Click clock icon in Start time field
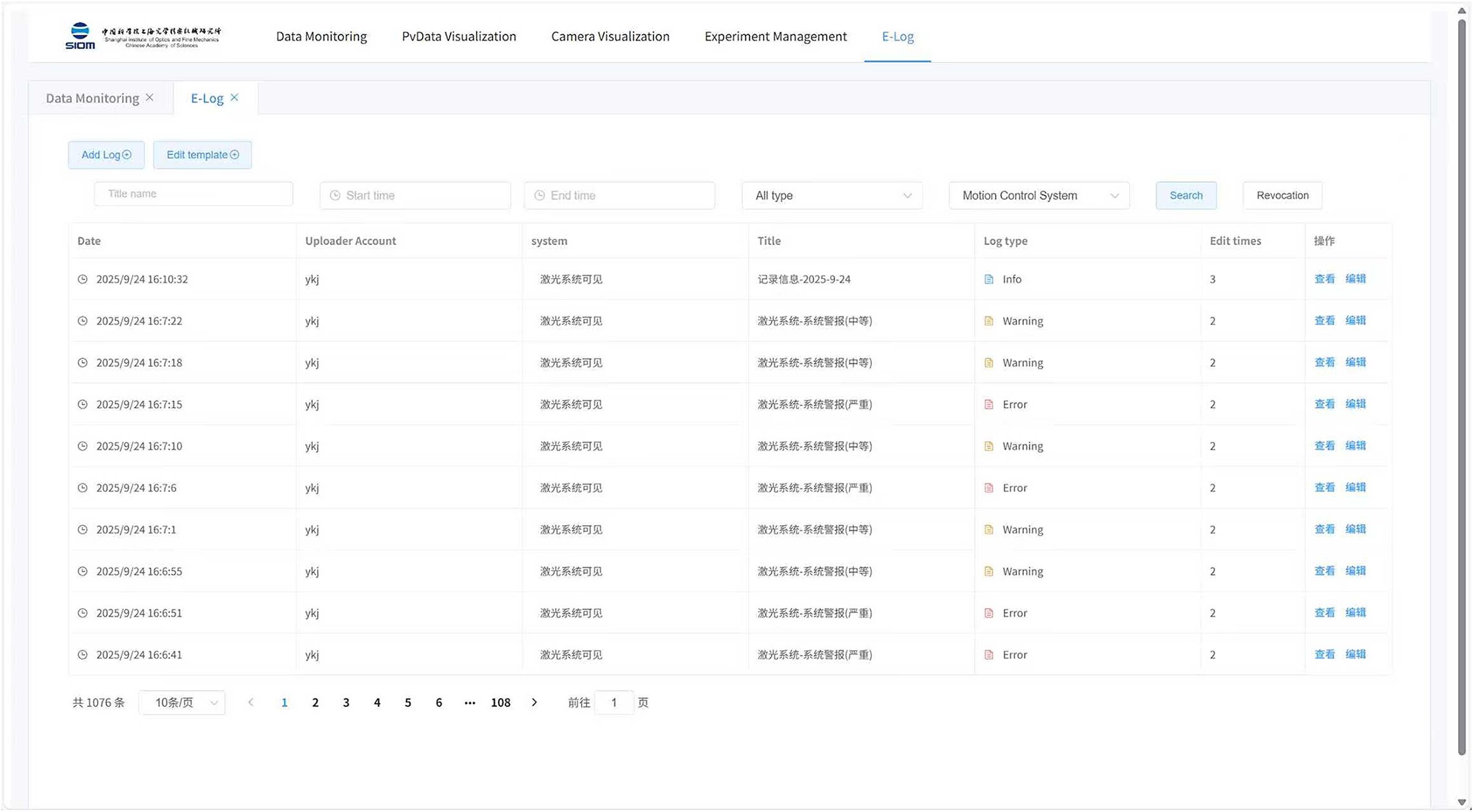 pyautogui.click(x=335, y=196)
